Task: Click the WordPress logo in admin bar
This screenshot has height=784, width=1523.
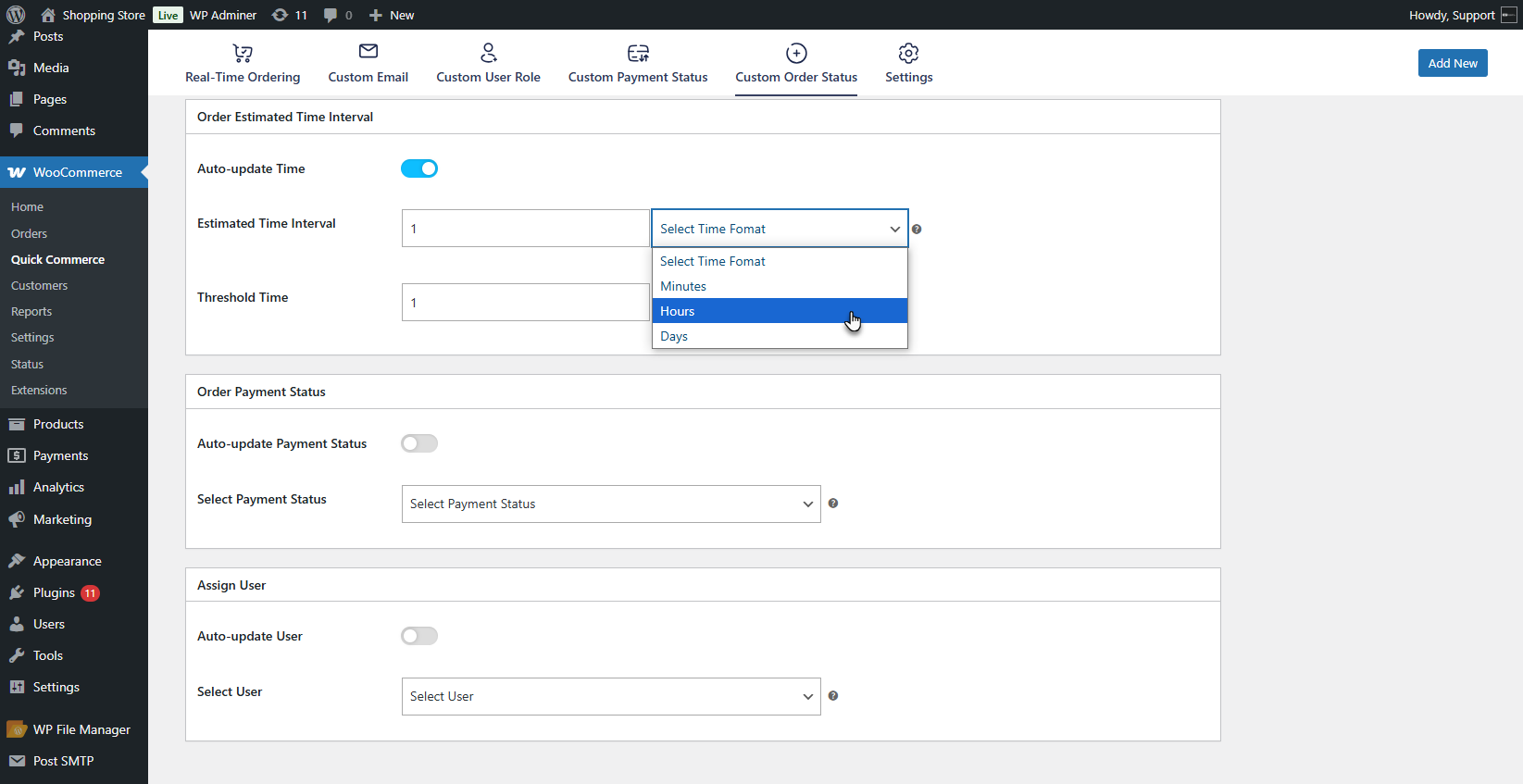Action: pyautogui.click(x=16, y=15)
